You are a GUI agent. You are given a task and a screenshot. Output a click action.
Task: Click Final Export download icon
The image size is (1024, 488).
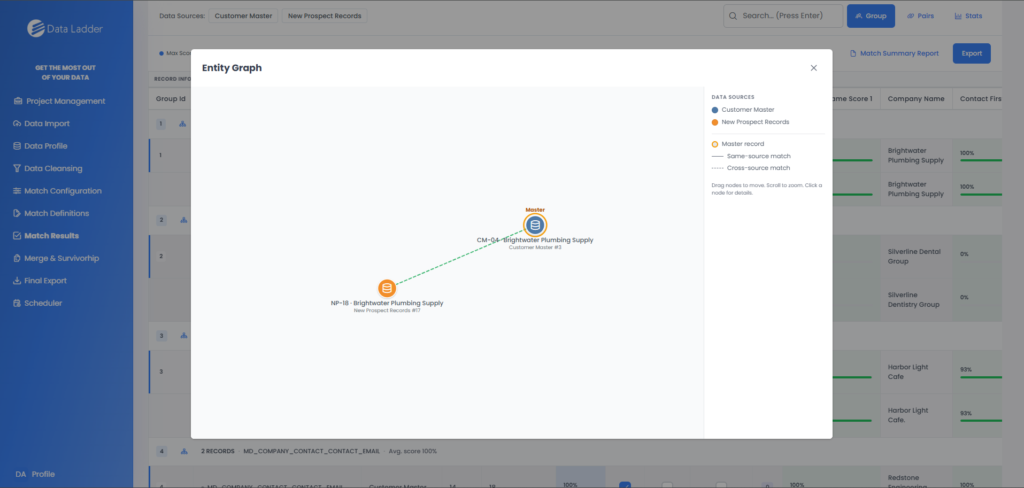click(17, 281)
